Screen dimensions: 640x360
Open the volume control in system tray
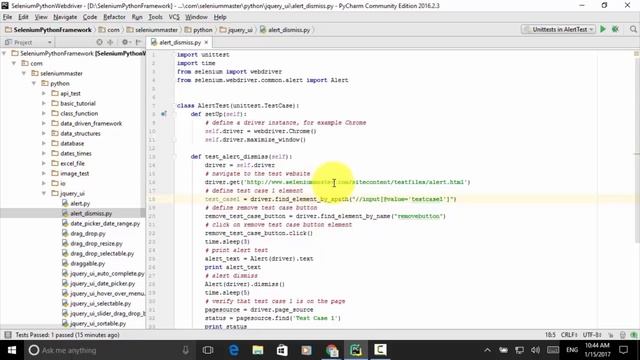click(x=535, y=350)
